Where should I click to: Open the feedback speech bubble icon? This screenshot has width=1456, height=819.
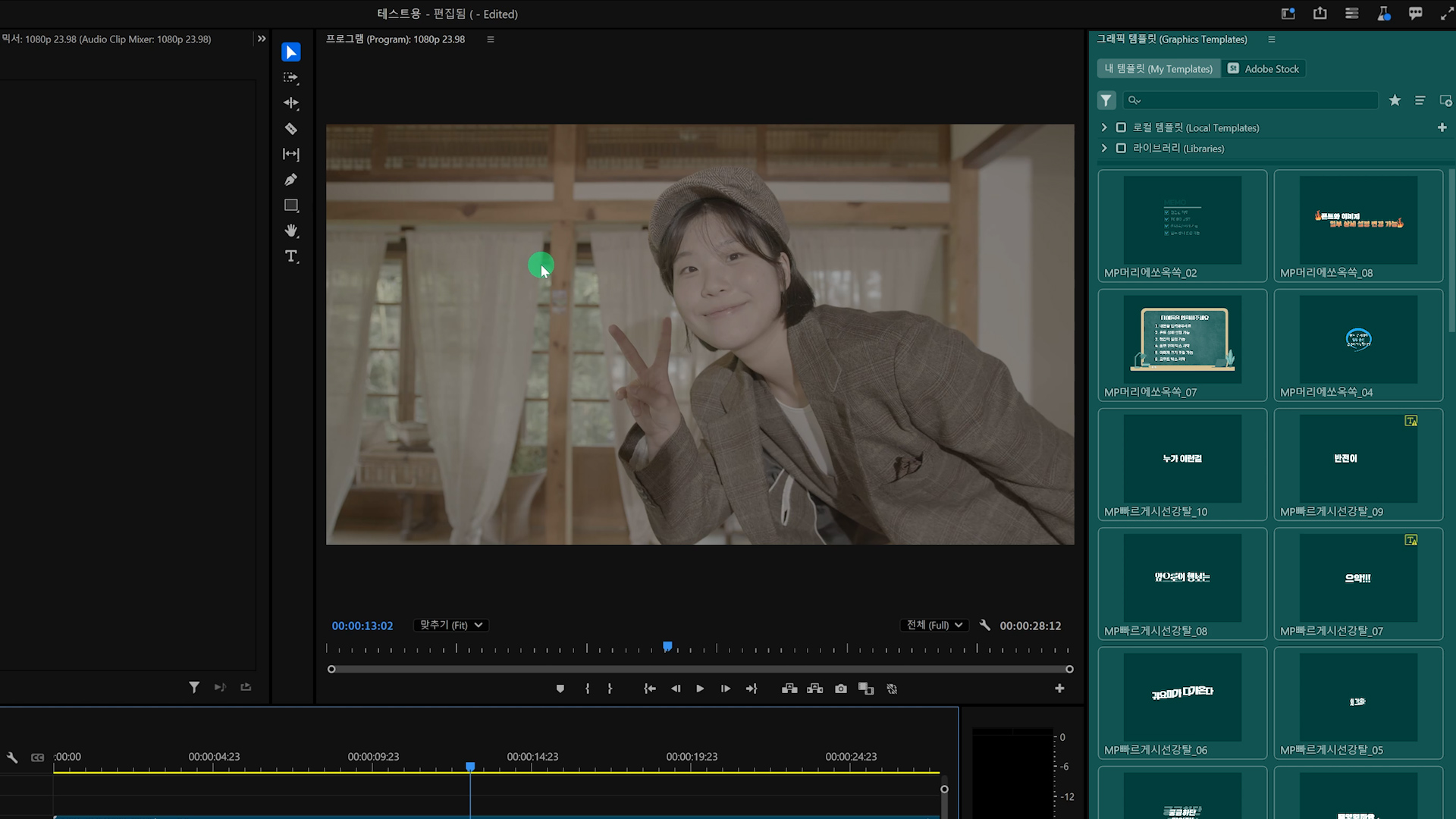point(1416,14)
